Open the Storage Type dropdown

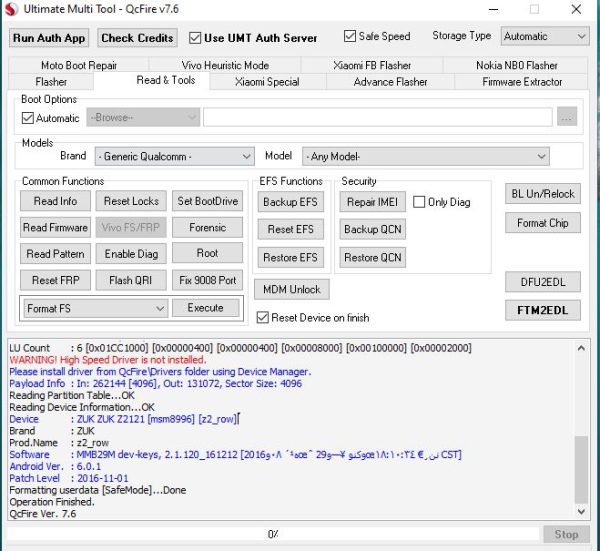click(545, 36)
